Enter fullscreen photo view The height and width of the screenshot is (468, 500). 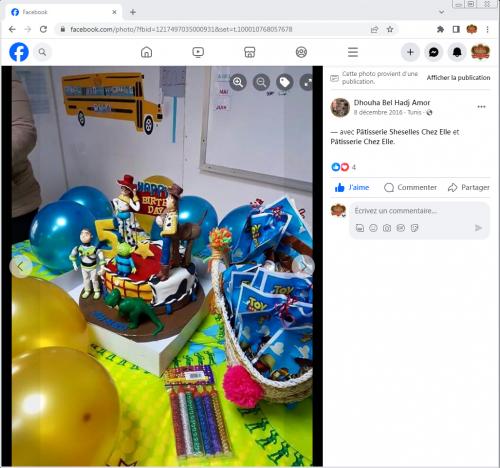(307, 82)
